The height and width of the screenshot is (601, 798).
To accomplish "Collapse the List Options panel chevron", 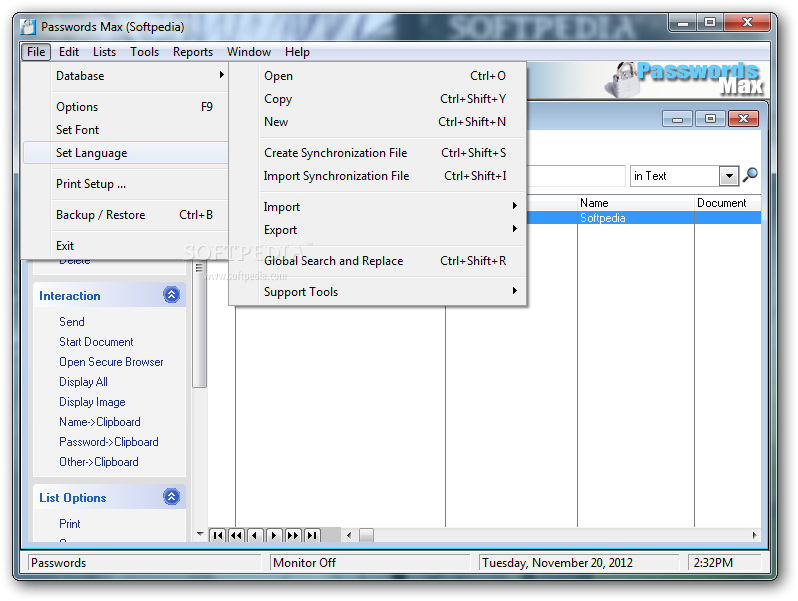I will click(x=172, y=496).
